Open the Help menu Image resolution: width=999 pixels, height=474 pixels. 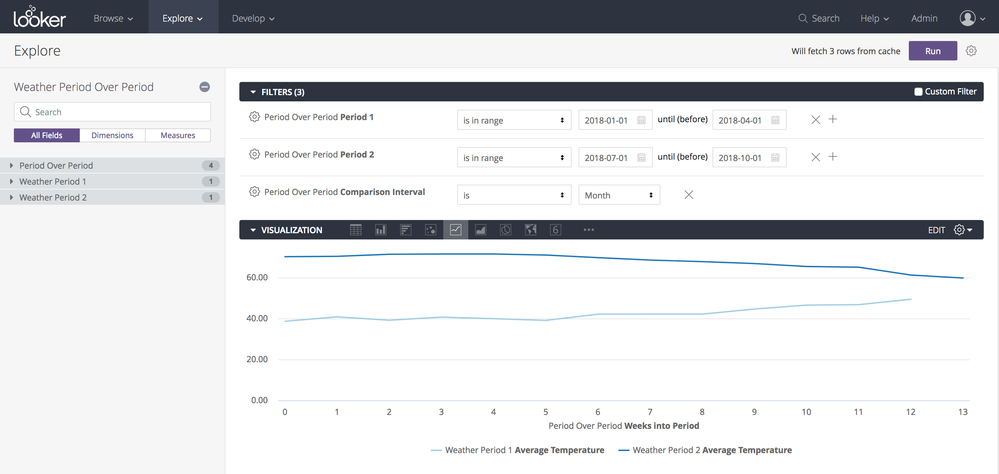[x=875, y=18]
